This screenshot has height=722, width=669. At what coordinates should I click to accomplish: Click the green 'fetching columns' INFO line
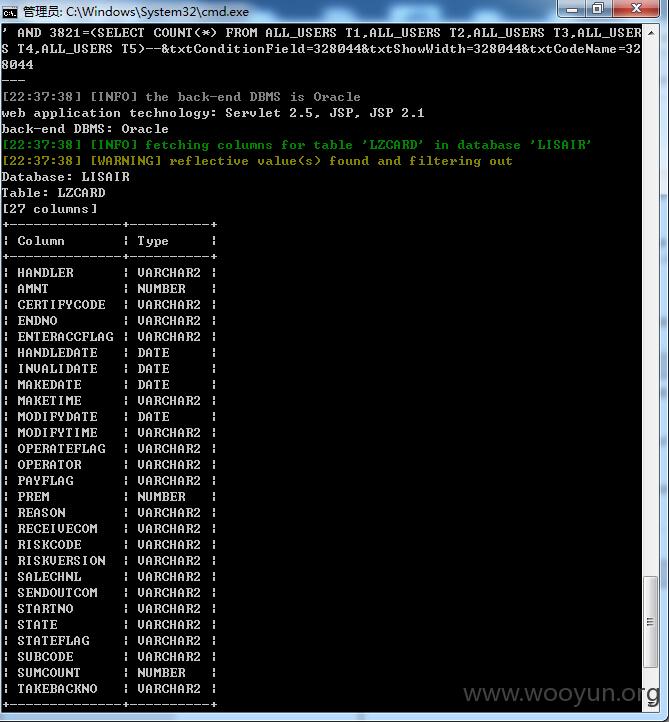pos(297,145)
